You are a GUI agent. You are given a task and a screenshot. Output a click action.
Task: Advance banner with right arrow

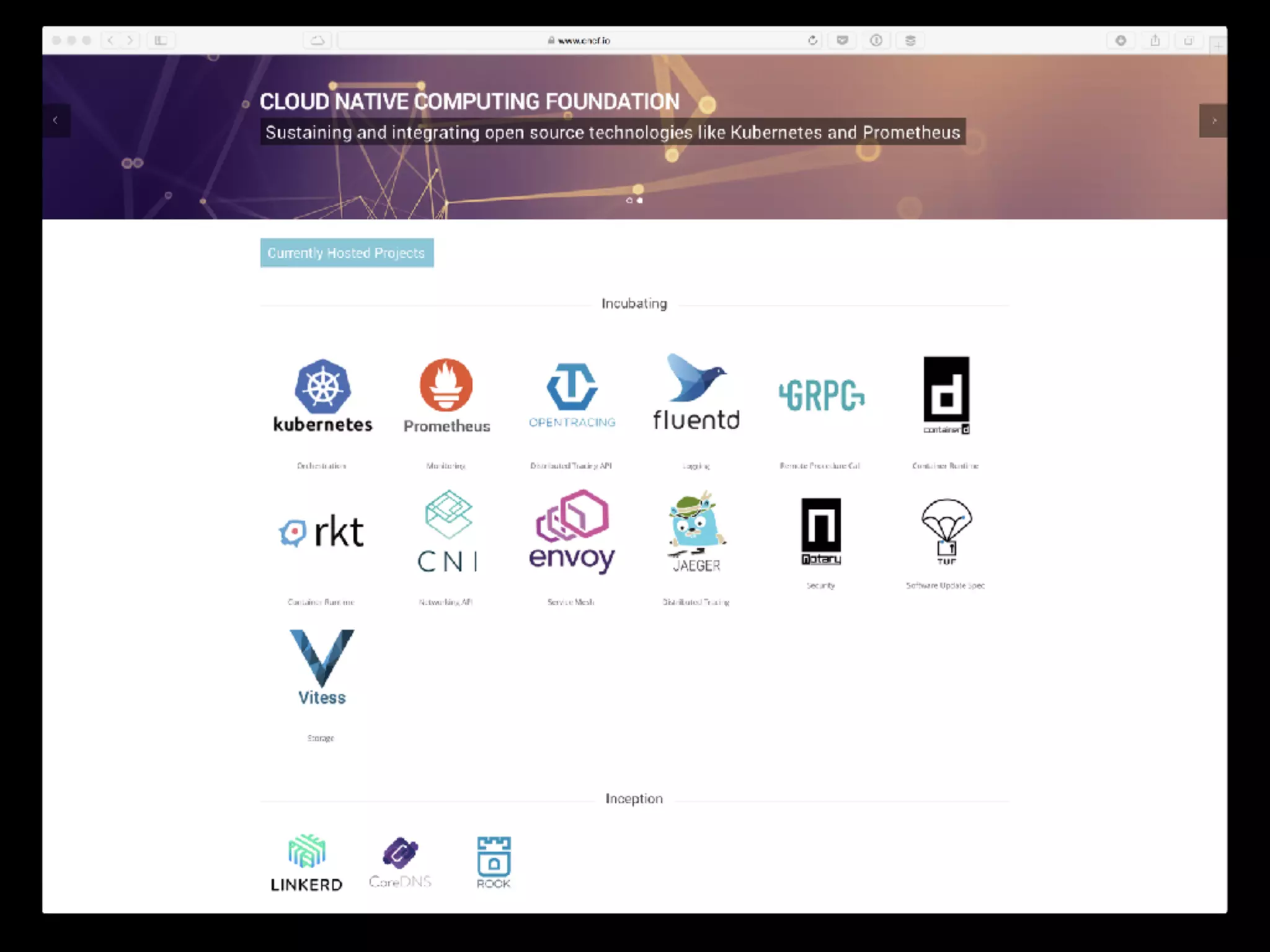point(1214,120)
